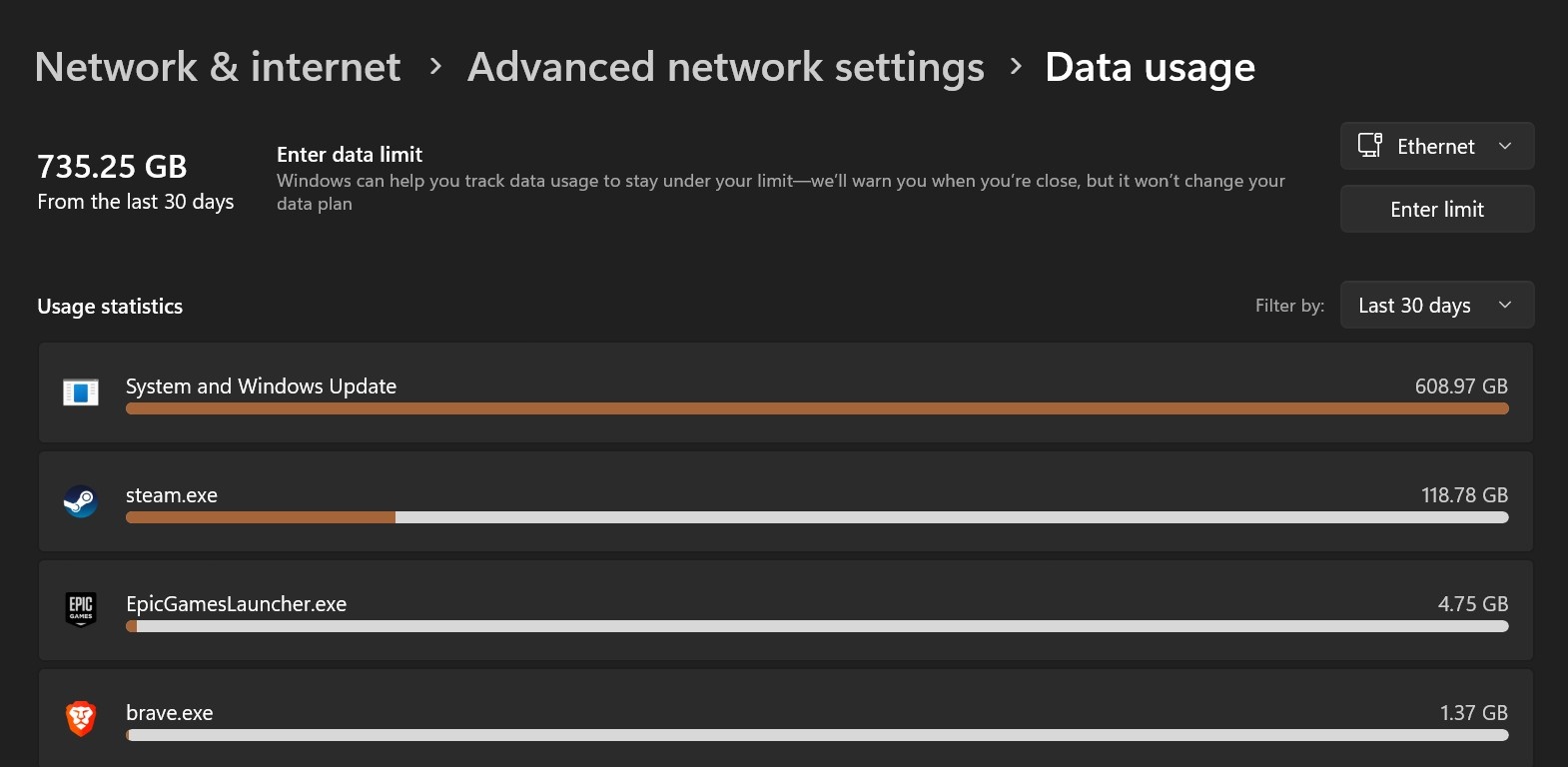
Task: Select the brave.exe entry label
Action: pos(170,713)
